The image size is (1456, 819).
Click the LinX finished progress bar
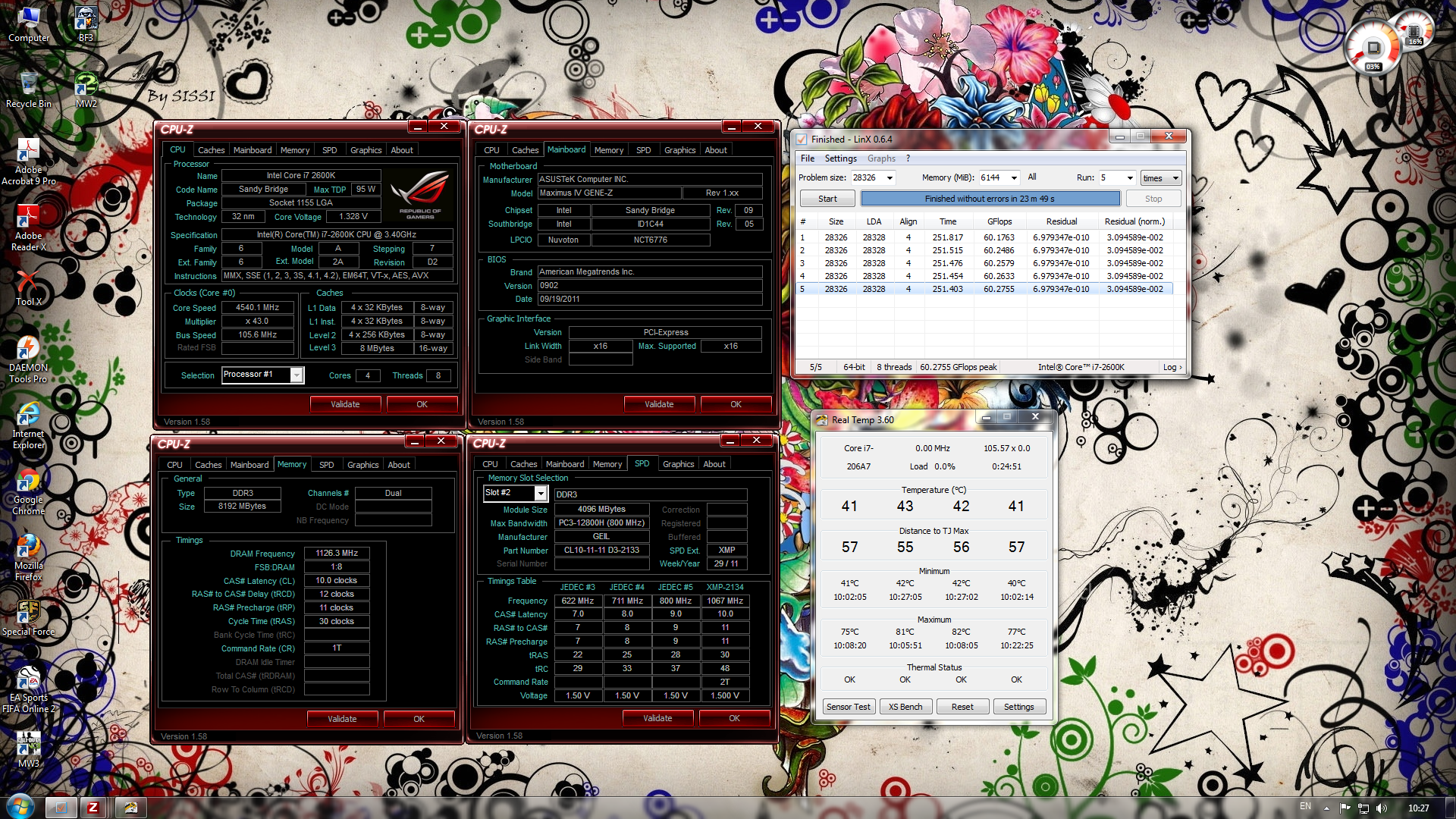(990, 199)
